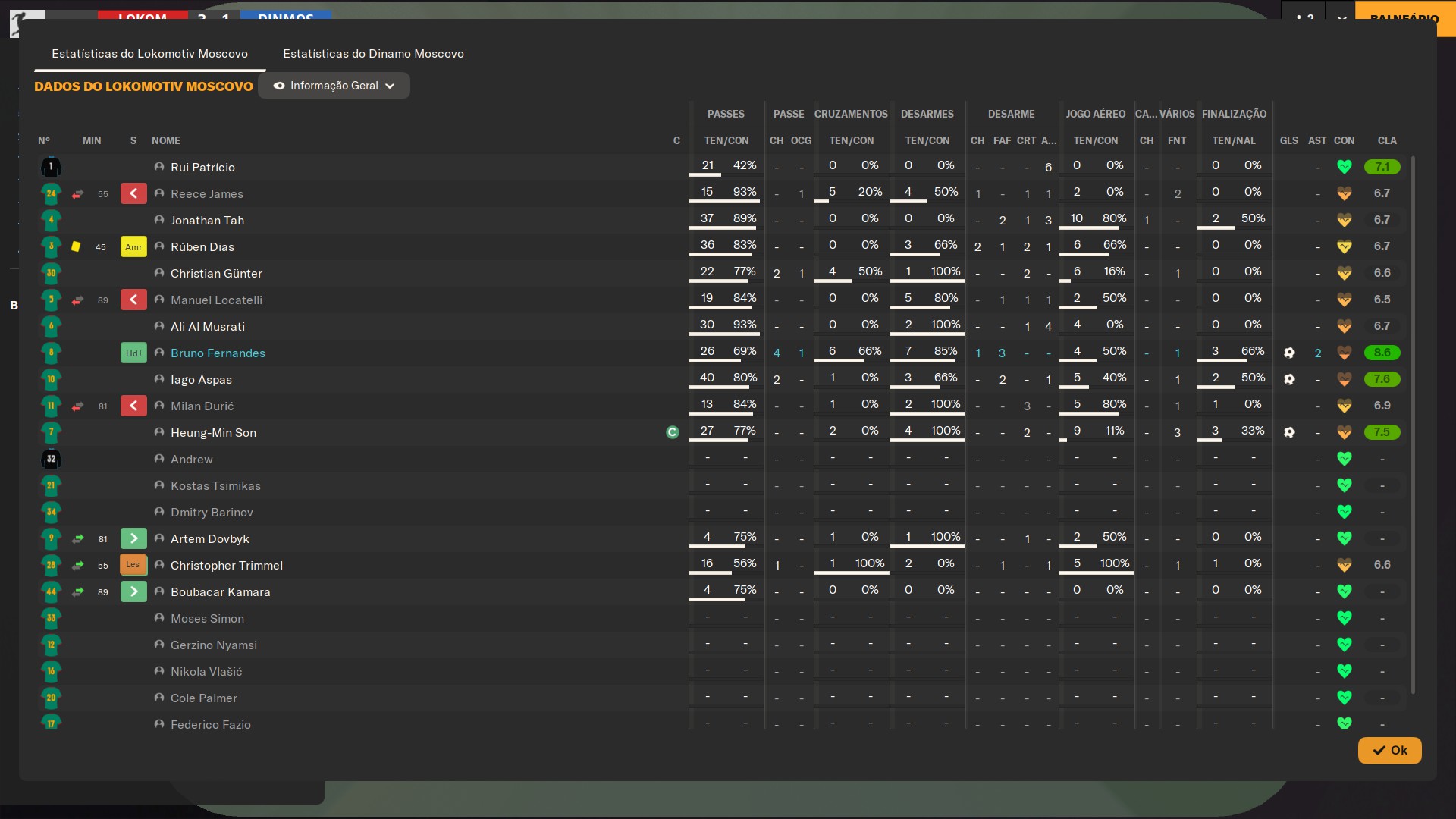1456x819 pixels.
Task: Click Bruno Fernandes's condition heart icon
Action: point(1344,353)
